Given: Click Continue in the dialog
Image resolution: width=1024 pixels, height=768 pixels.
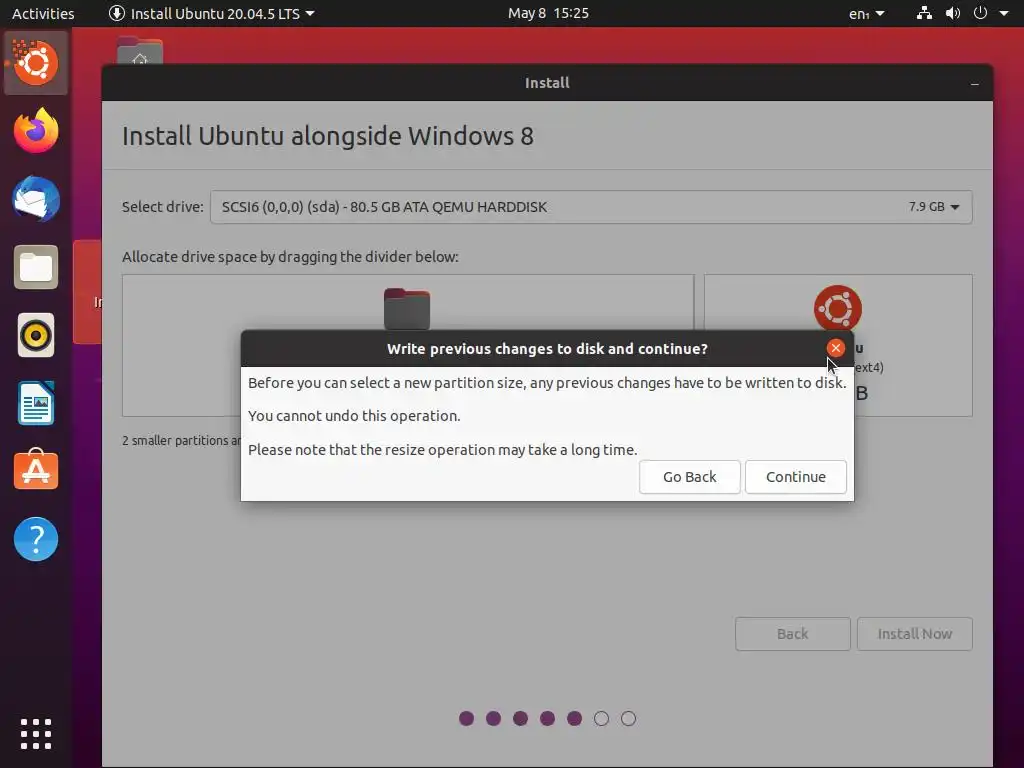Looking at the screenshot, I should (x=795, y=477).
